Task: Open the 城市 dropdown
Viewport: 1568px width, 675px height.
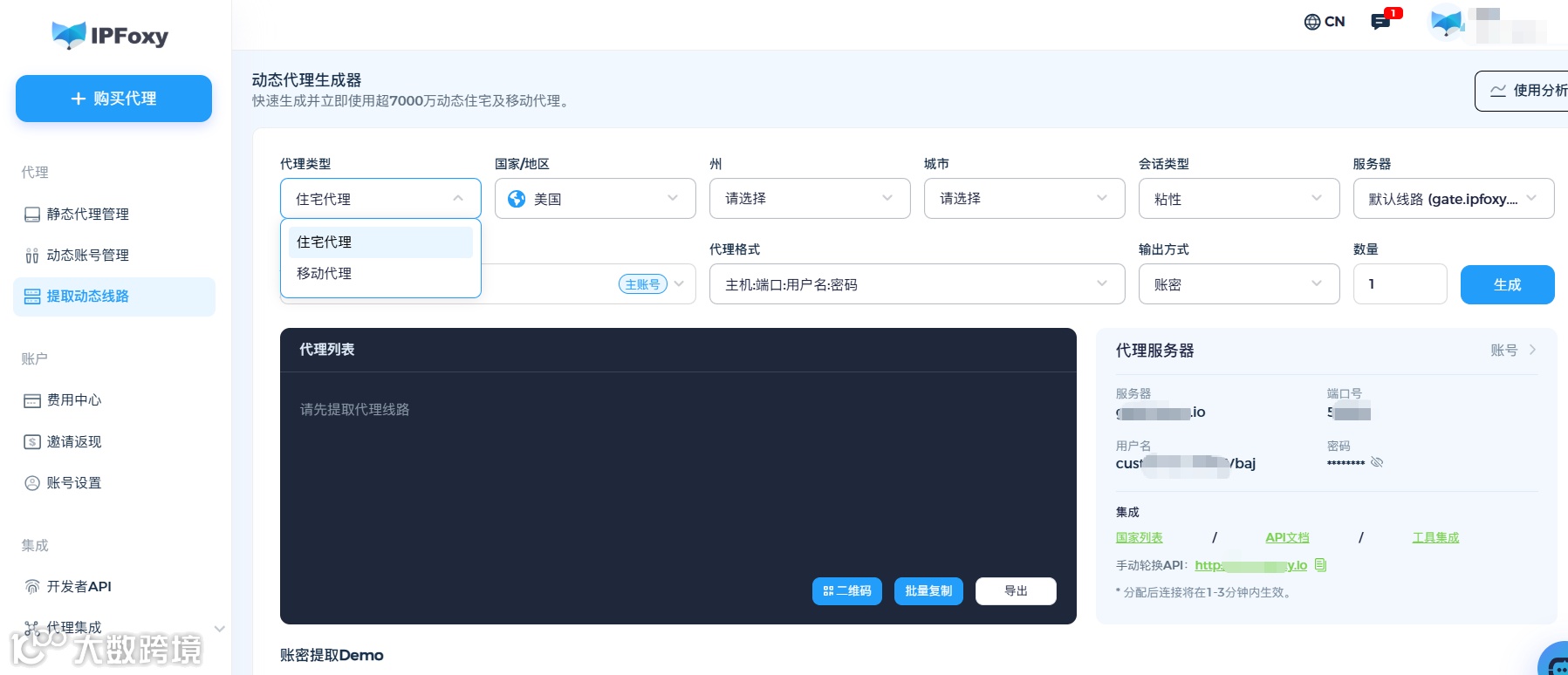Action: [x=1024, y=199]
